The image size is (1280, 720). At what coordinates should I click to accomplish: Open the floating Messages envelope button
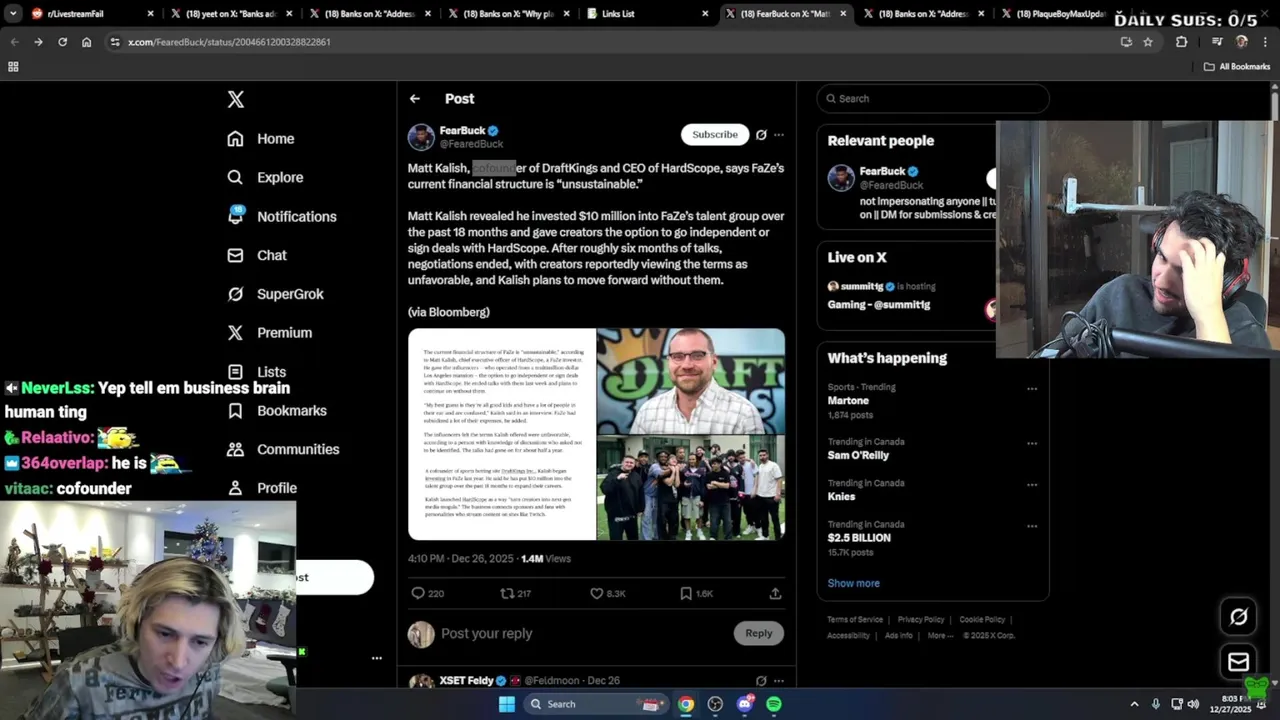click(x=1238, y=661)
